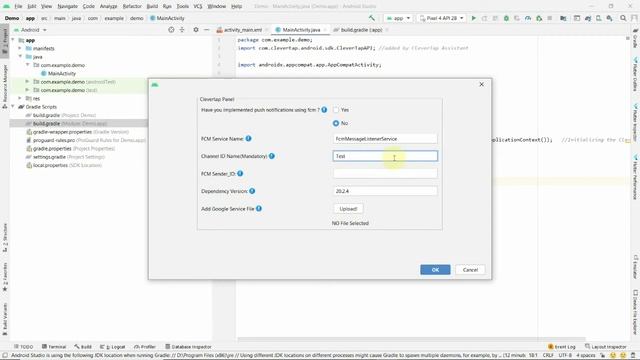Open Project Structure from the toolbar icon
Viewport: 640px width, 360px height.
[x=563, y=18]
